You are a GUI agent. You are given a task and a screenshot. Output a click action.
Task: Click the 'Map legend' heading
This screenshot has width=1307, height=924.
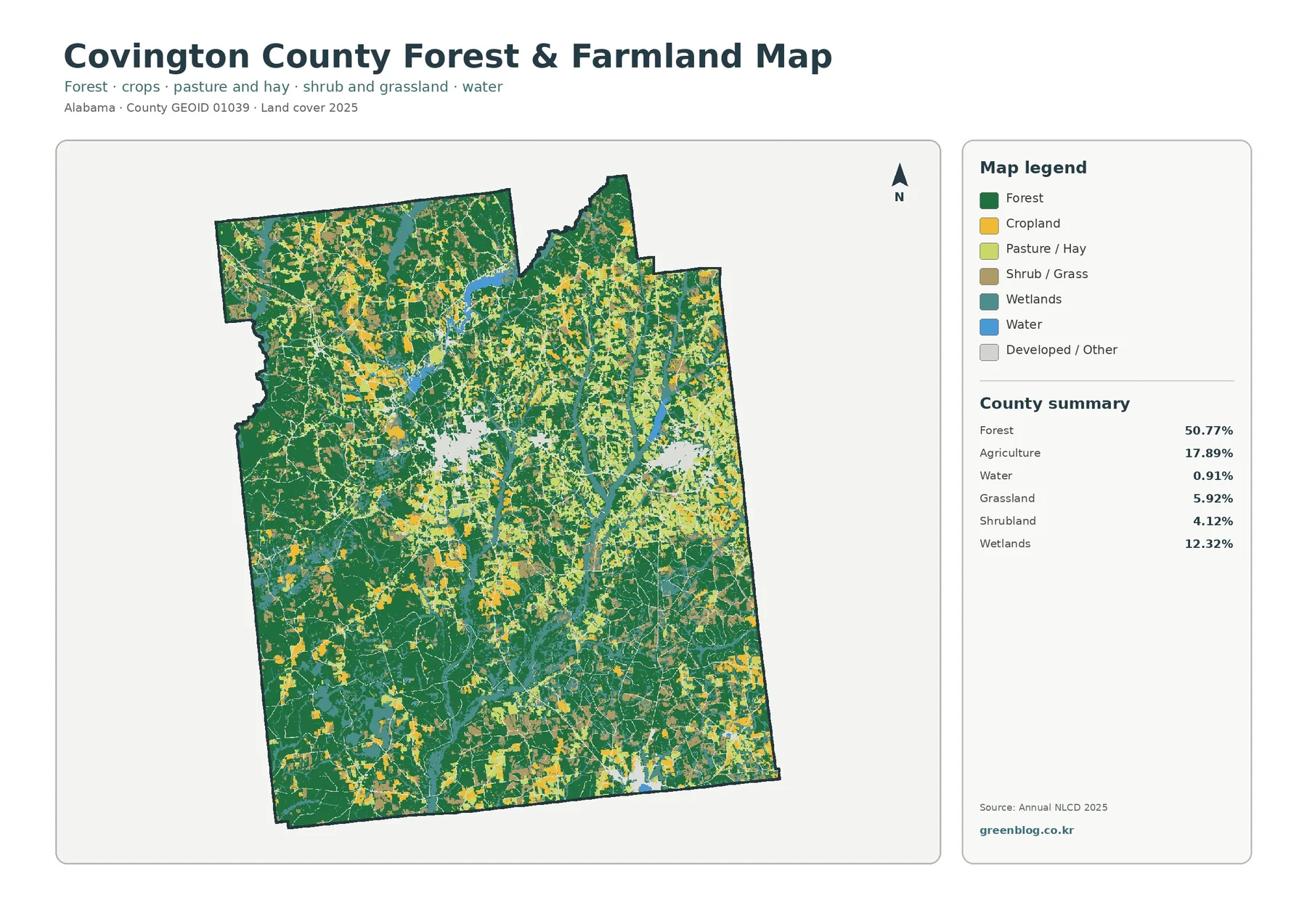click(1033, 168)
